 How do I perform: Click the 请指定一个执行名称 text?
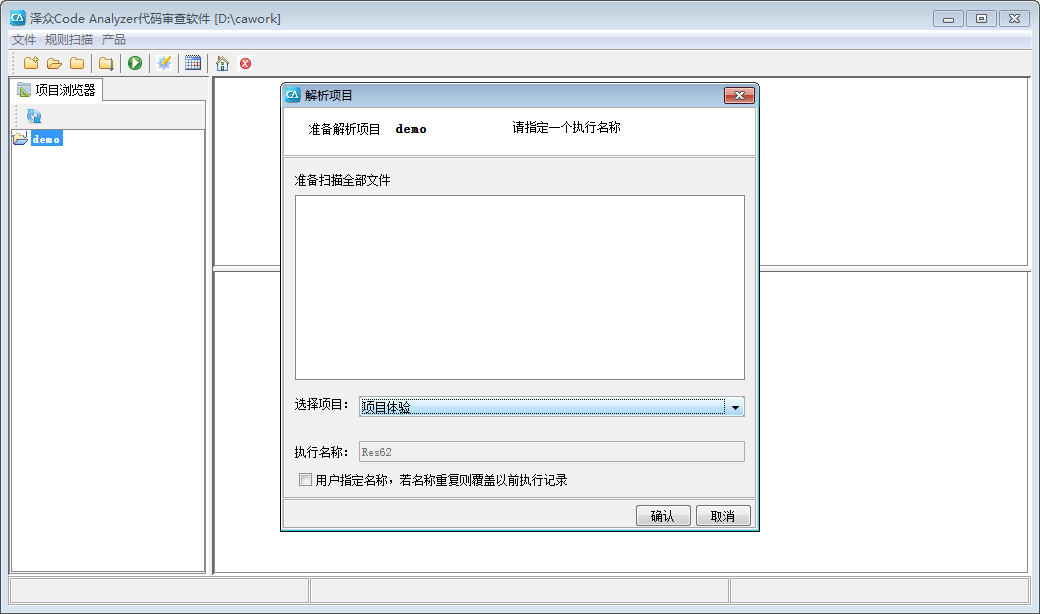566,127
